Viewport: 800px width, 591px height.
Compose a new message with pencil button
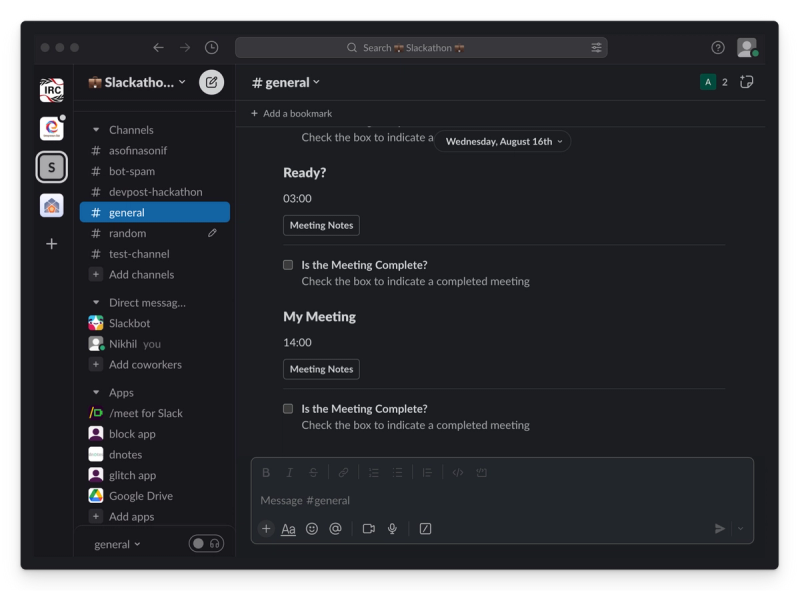coord(211,82)
